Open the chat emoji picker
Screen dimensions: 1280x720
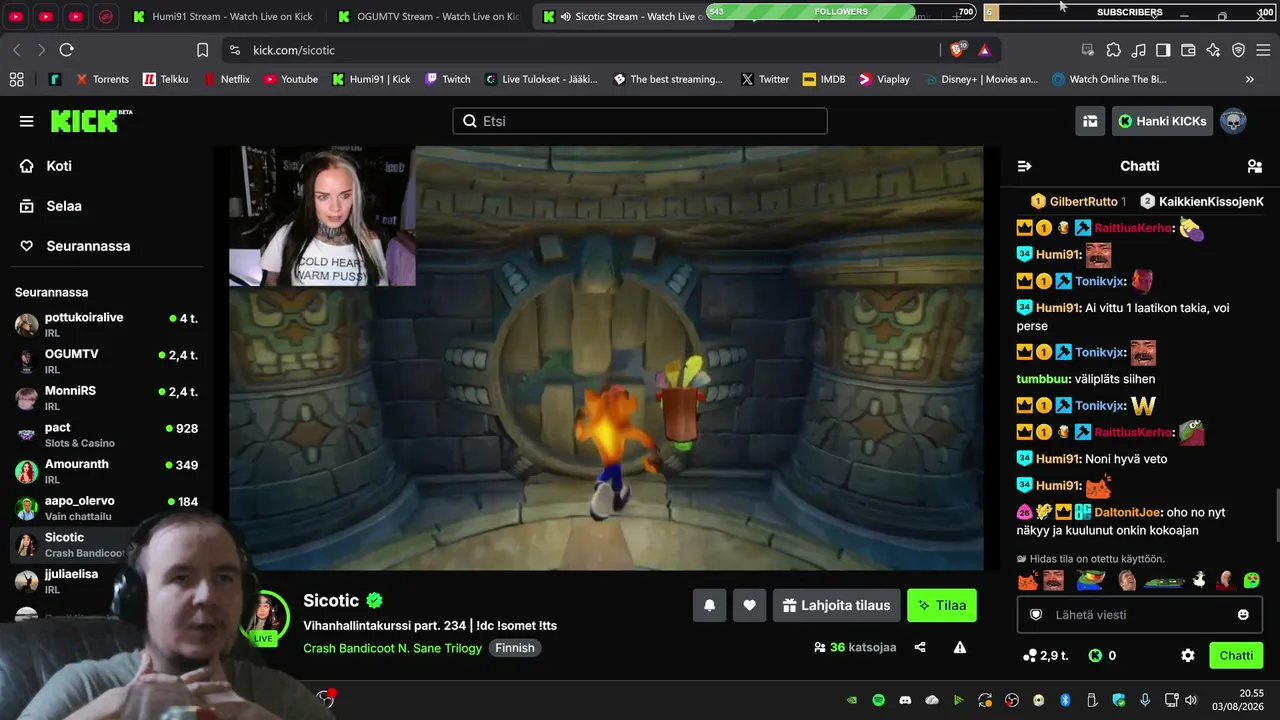click(1243, 615)
